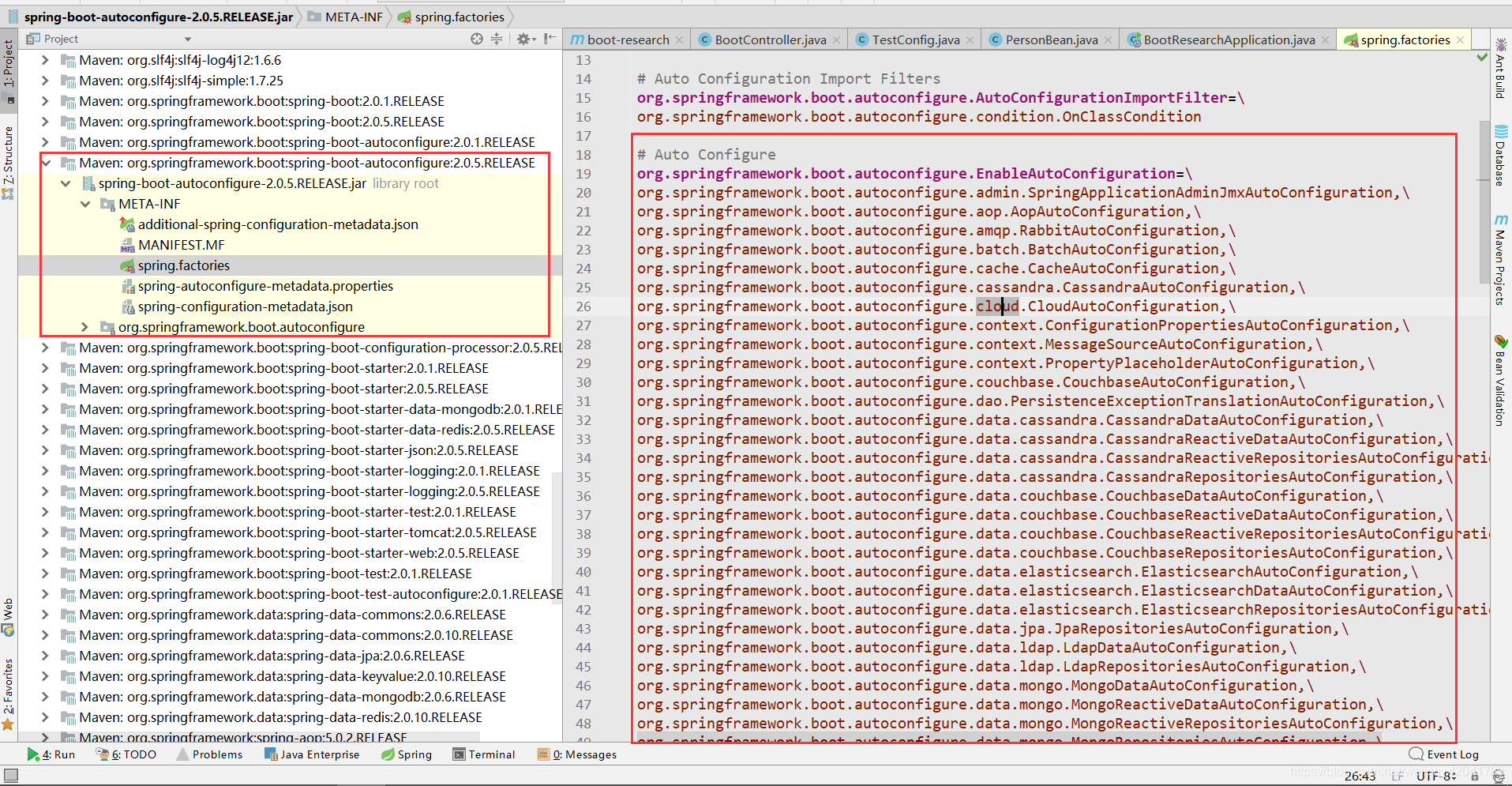Collapse the spring-boot-autoconfigure:2.0.5.RELEASE Maven node
Viewport: 1512px width, 786px height.
(x=45, y=163)
